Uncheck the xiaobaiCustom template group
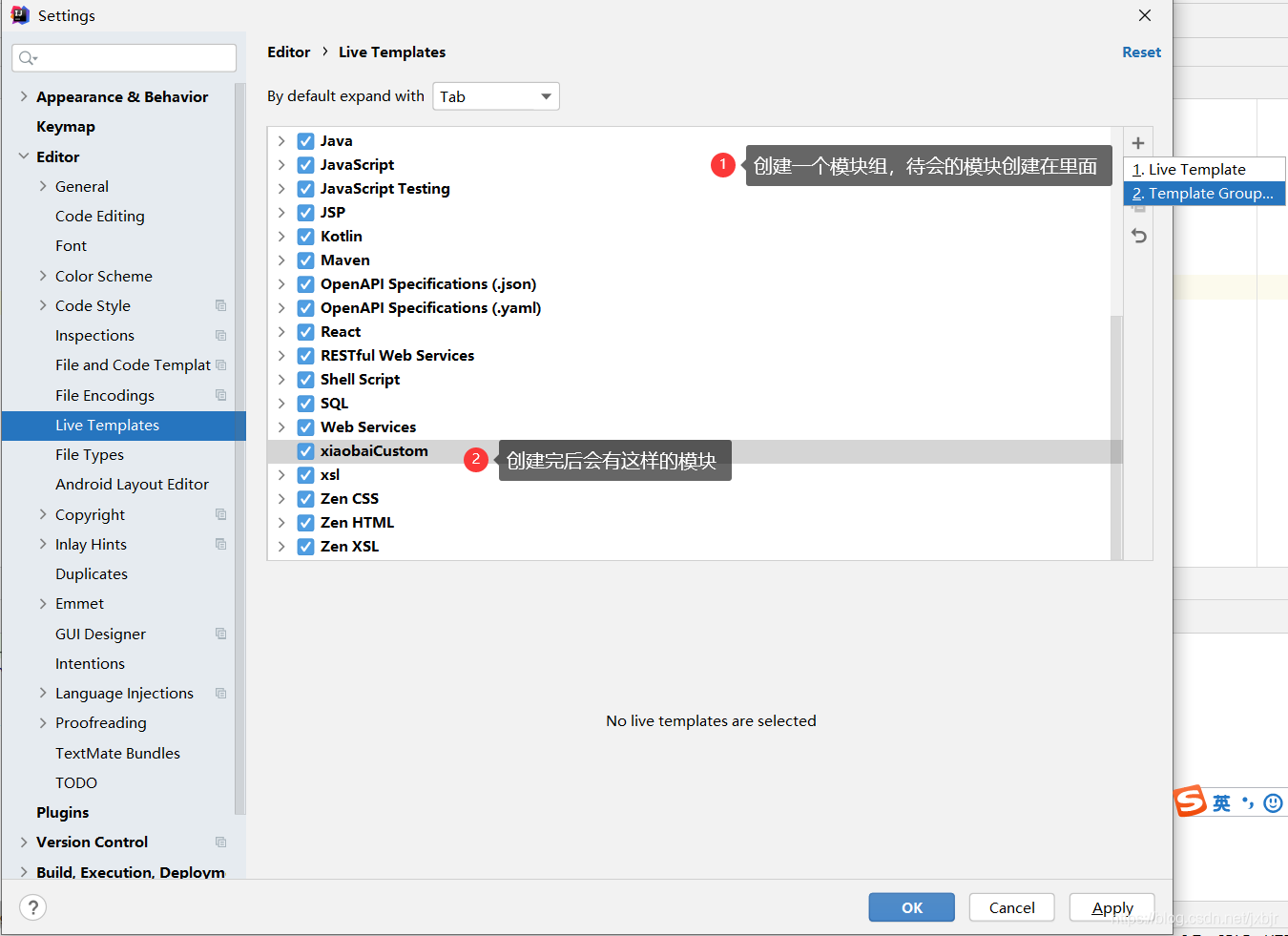 click(305, 451)
